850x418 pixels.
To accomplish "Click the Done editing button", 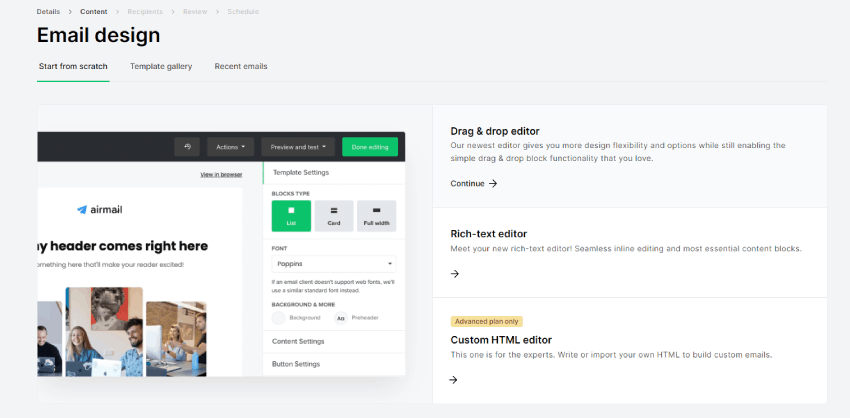I will [370, 147].
